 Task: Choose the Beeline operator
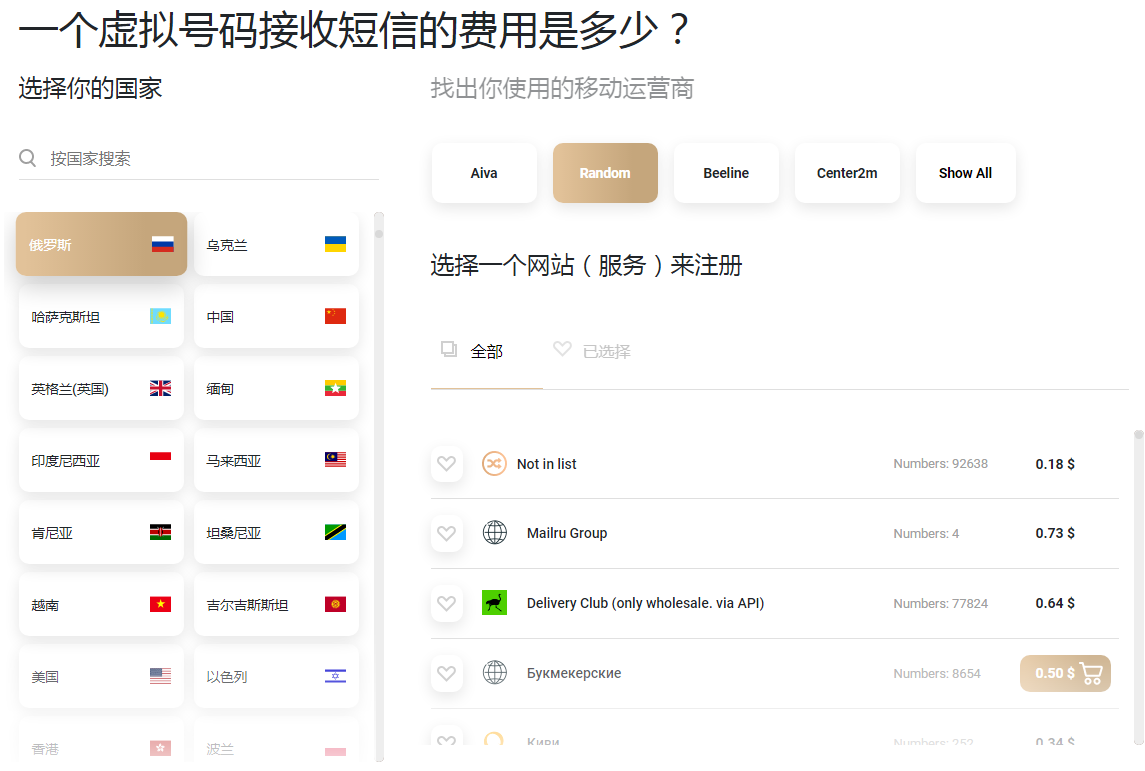(x=726, y=173)
